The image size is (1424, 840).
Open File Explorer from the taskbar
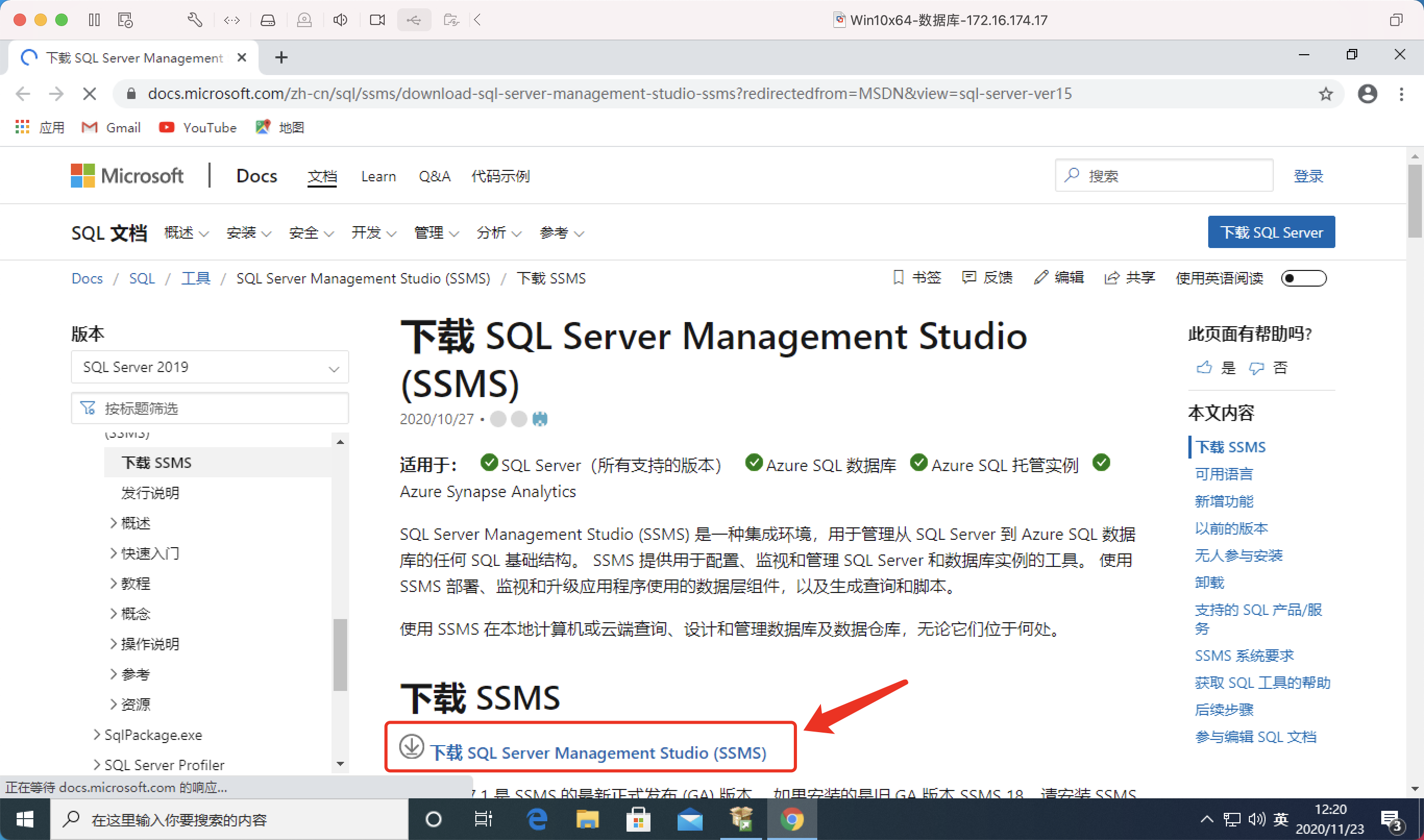pos(587,819)
